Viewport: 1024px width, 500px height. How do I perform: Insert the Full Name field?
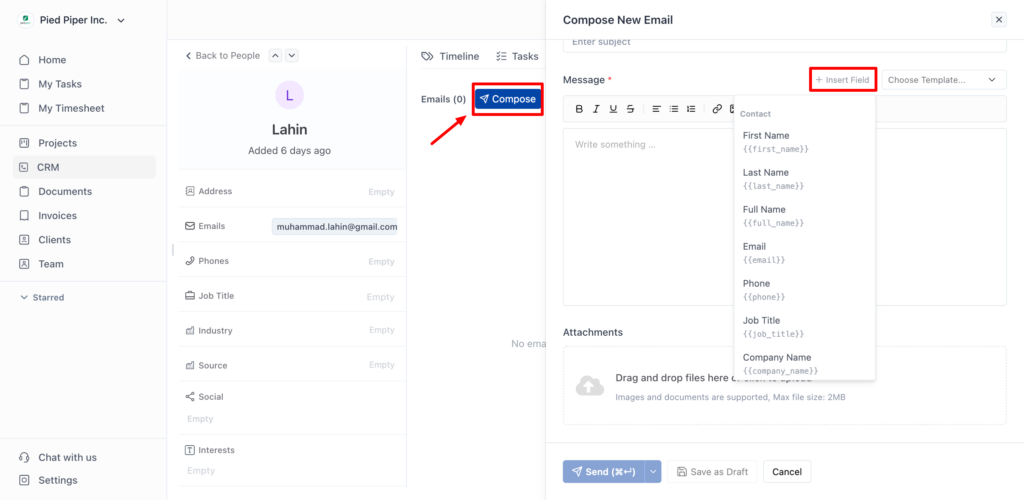pyautogui.click(x=805, y=215)
